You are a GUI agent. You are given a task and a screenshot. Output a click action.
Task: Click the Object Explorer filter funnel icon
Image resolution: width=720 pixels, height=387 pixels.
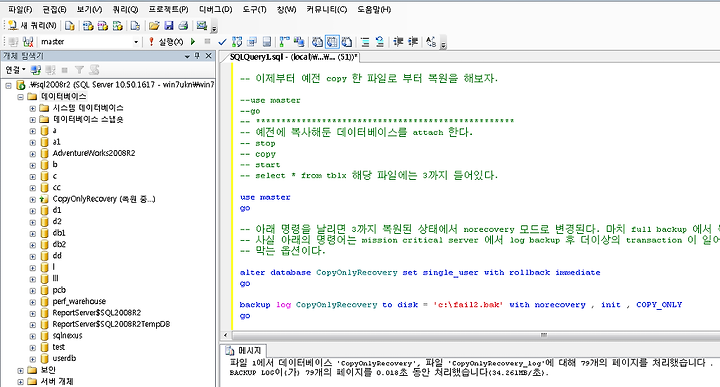coord(79,70)
